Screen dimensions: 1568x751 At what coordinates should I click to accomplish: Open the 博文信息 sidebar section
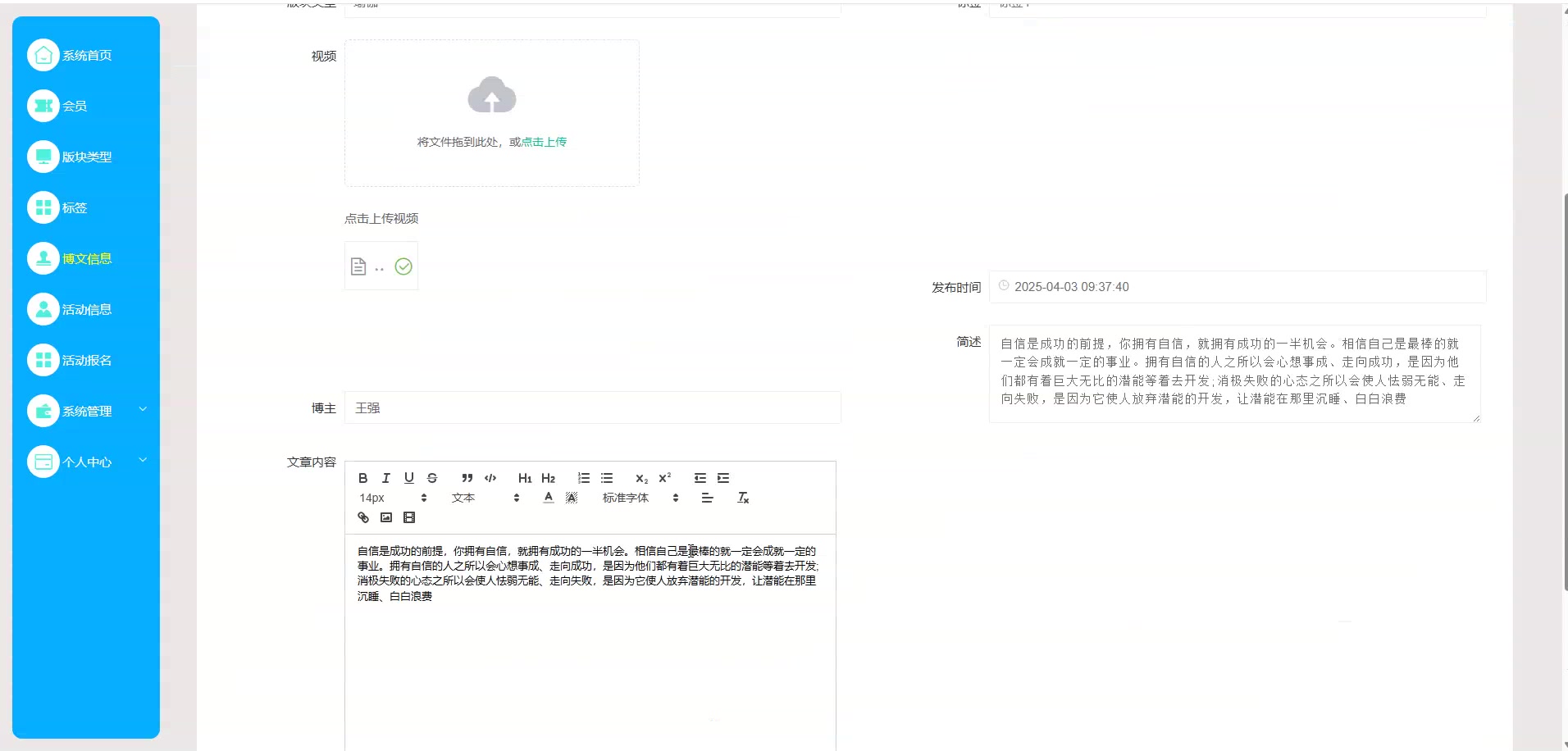tap(88, 257)
